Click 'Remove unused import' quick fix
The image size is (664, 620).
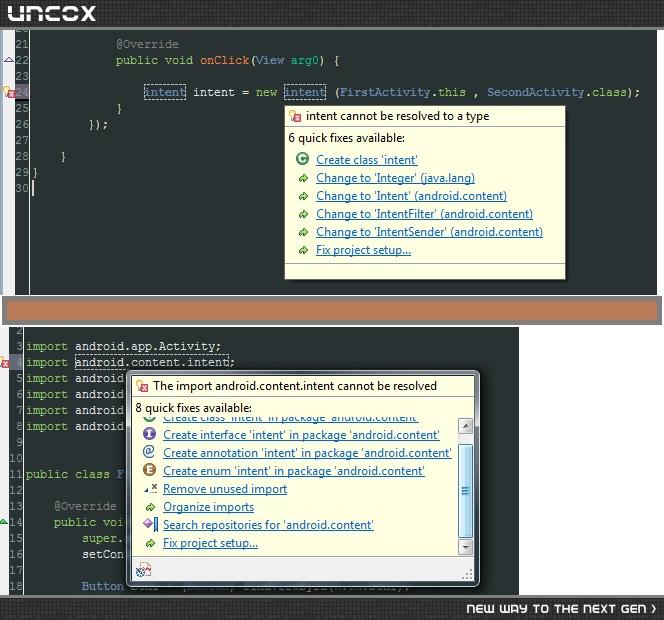[225, 489]
